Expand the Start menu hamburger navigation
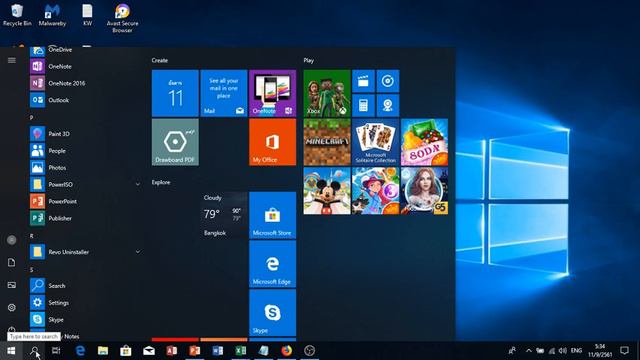Viewport: 640px width, 360px height. 11,60
